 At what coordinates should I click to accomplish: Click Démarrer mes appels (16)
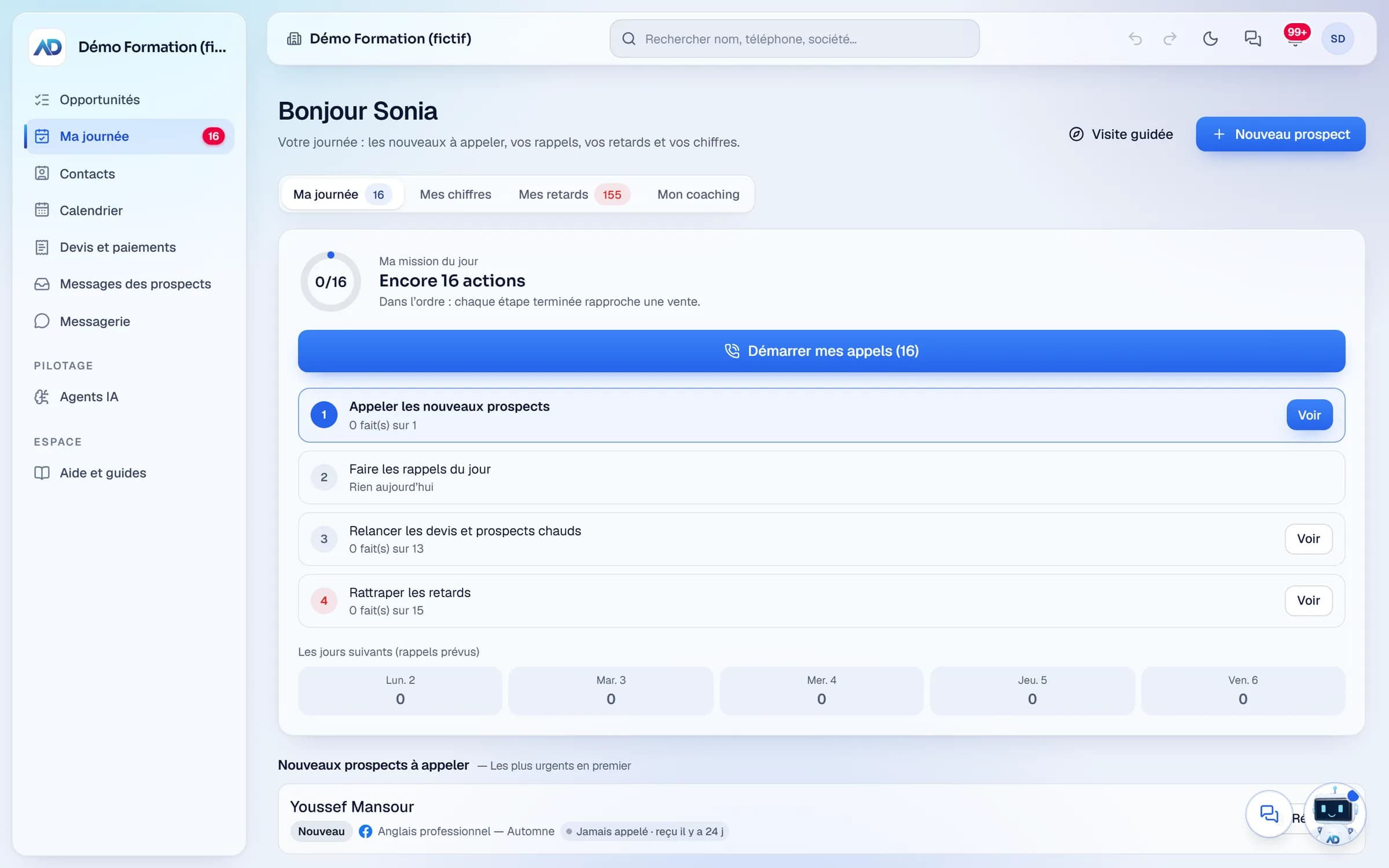(x=821, y=351)
